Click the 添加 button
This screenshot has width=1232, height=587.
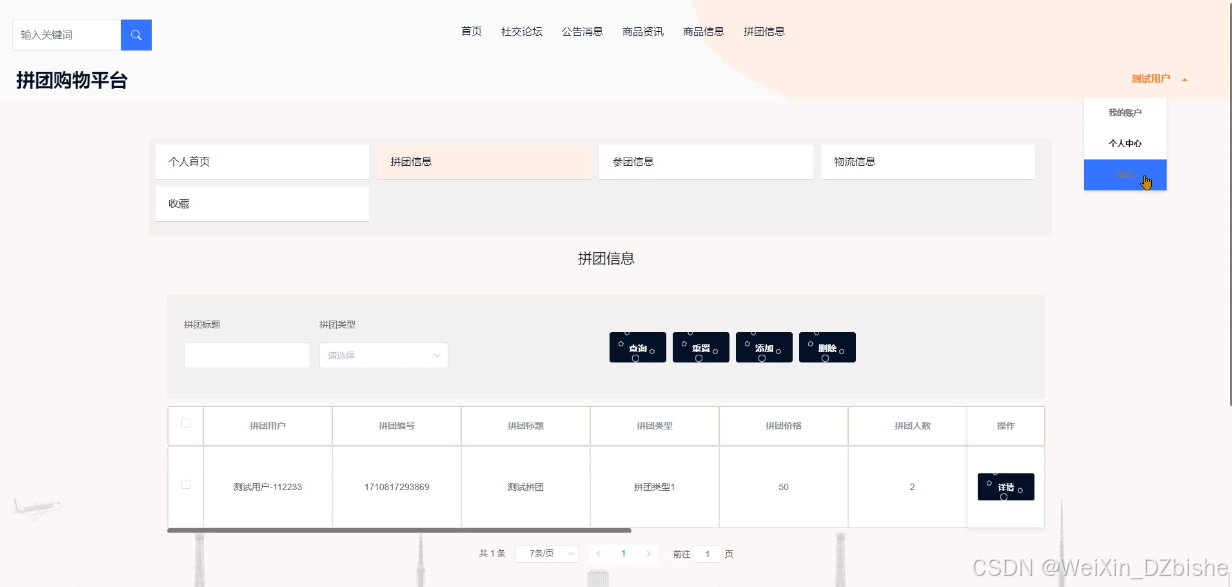click(x=764, y=348)
